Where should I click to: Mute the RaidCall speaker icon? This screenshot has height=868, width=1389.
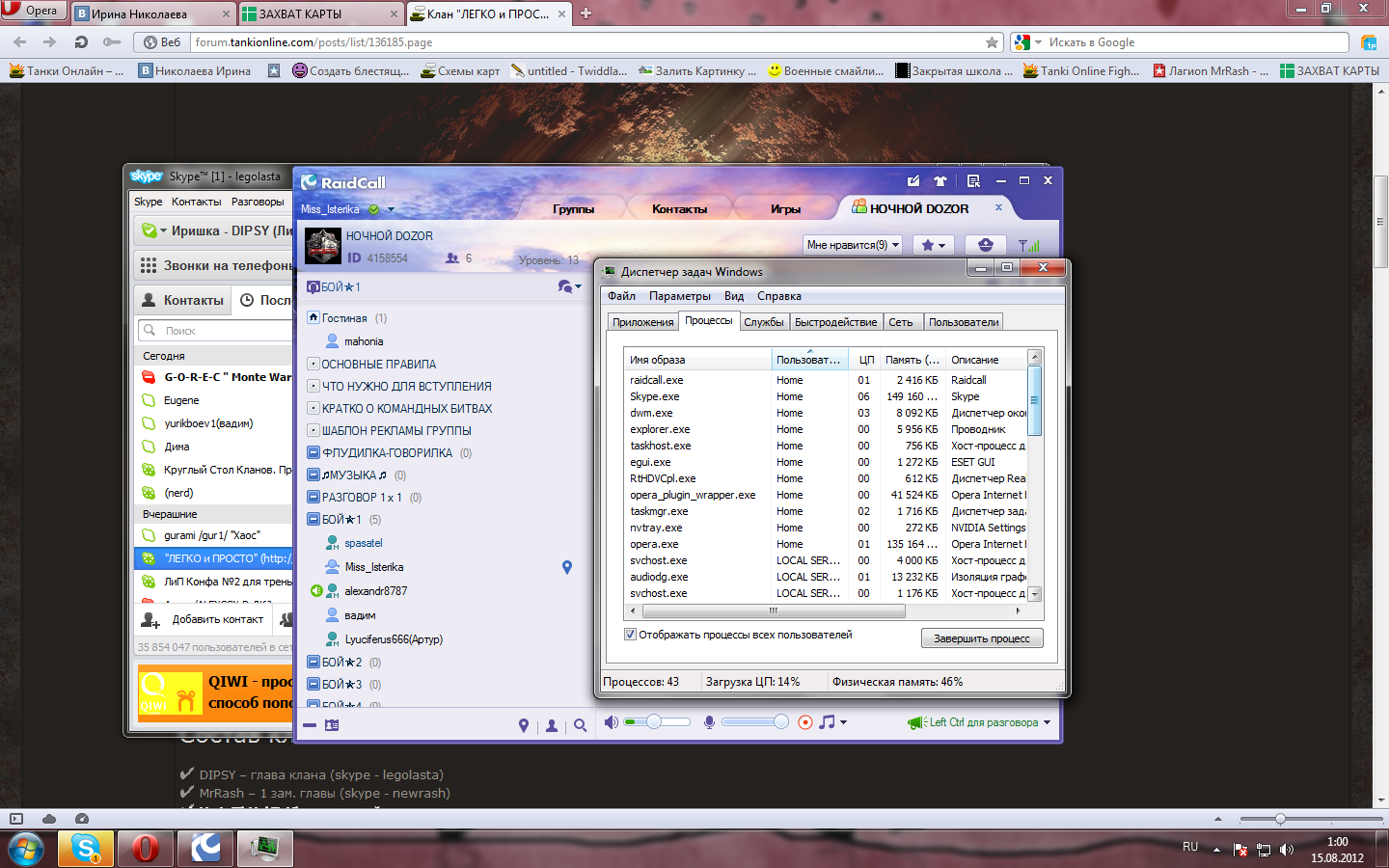(611, 722)
